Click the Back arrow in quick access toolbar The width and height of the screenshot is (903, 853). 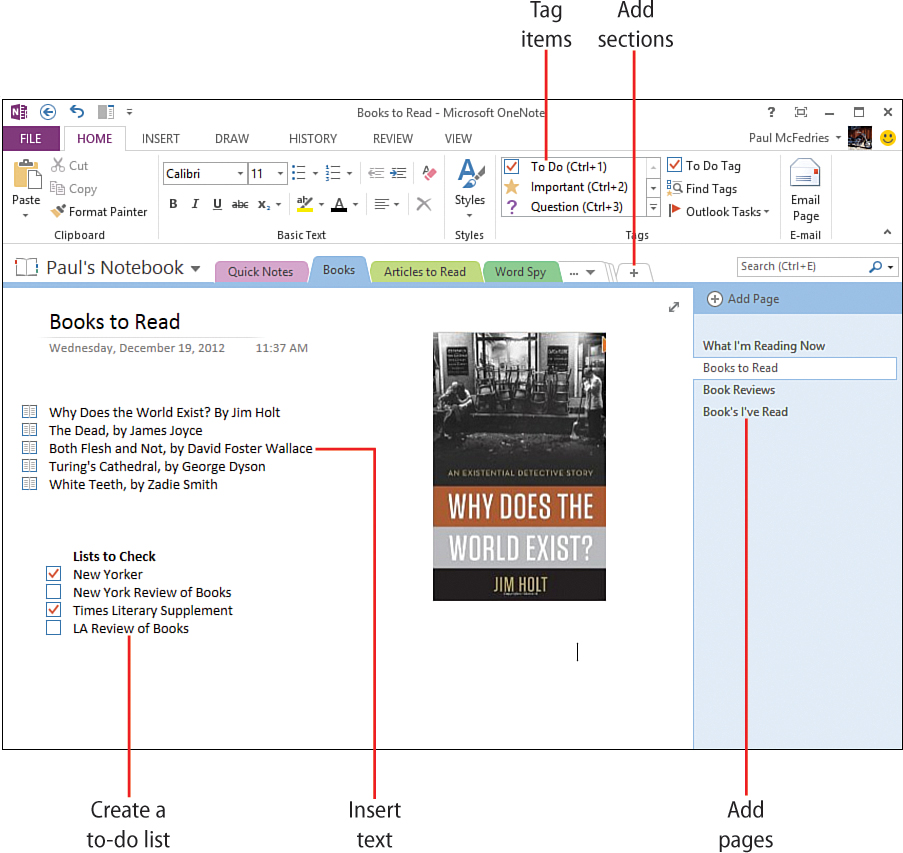(x=48, y=112)
